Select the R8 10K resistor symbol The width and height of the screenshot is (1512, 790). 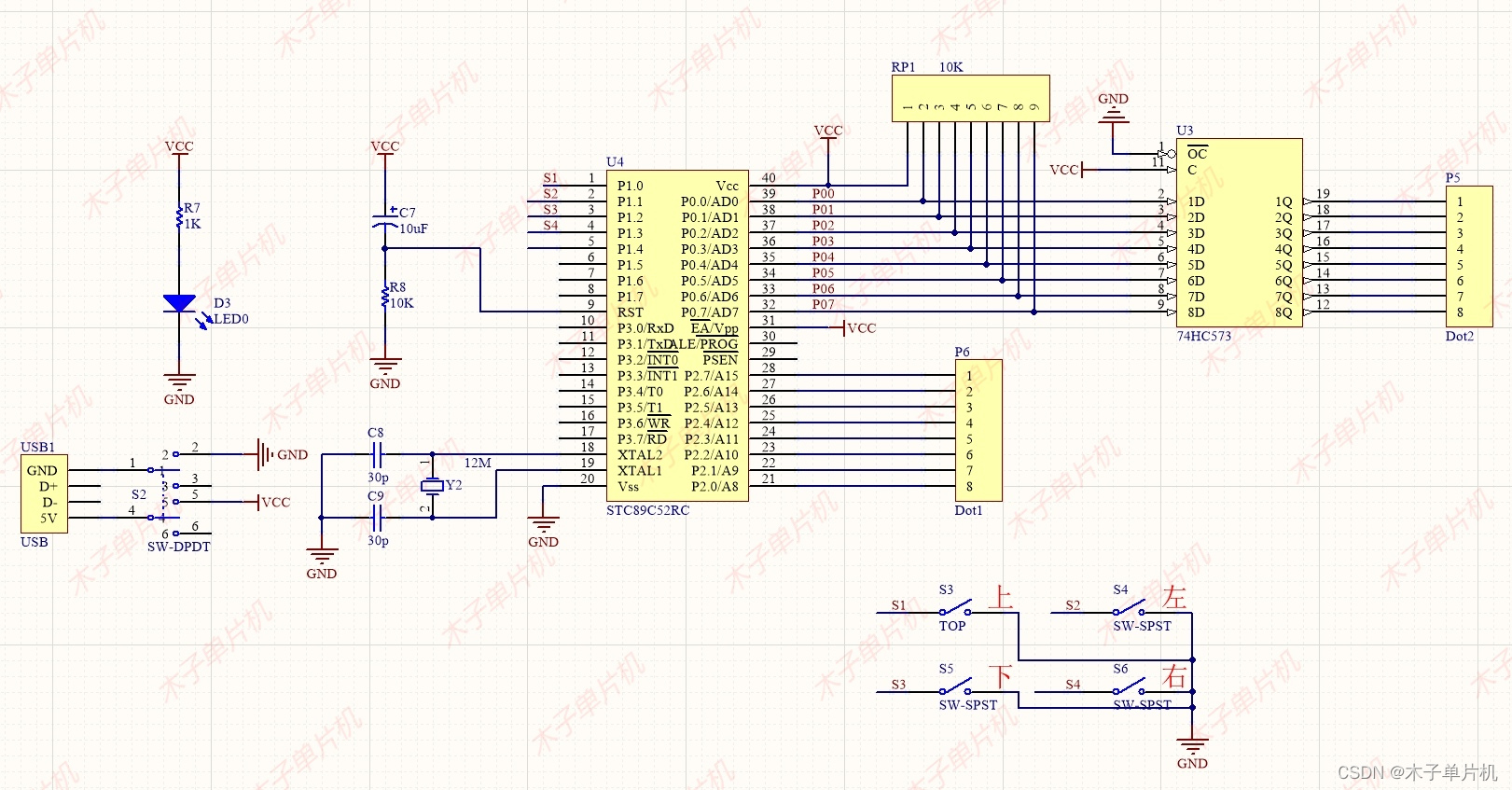pos(385,297)
